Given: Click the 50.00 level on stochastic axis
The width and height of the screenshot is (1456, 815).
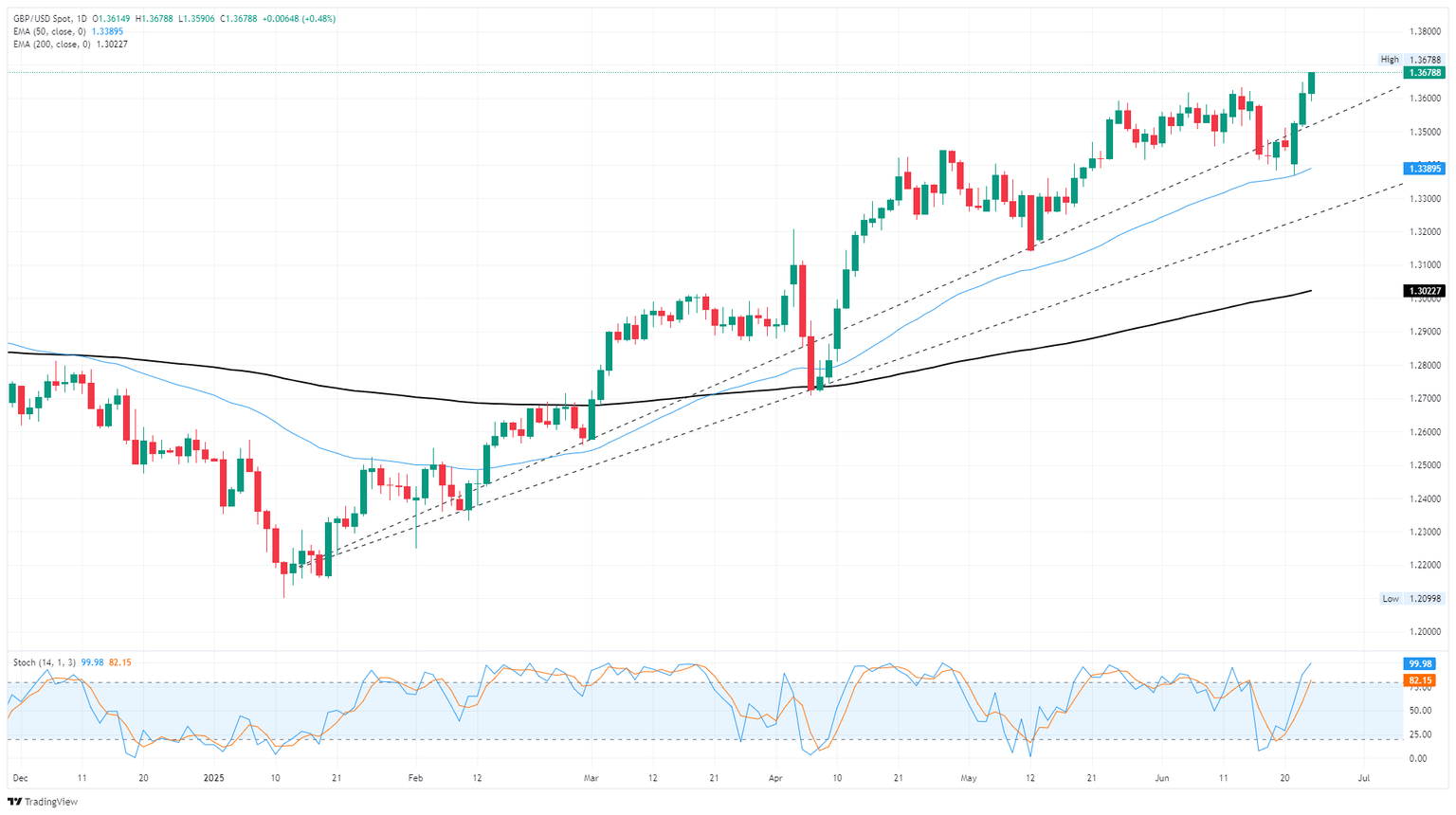Looking at the screenshot, I should coord(1419,711).
